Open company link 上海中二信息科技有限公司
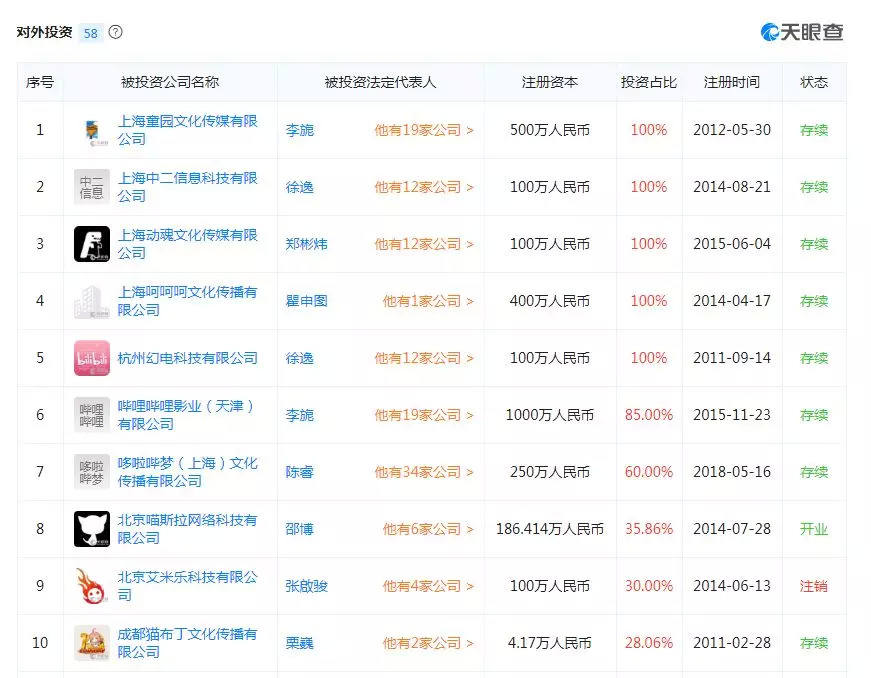Image resolution: width=871 pixels, height=678 pixels. click(187, 187)
